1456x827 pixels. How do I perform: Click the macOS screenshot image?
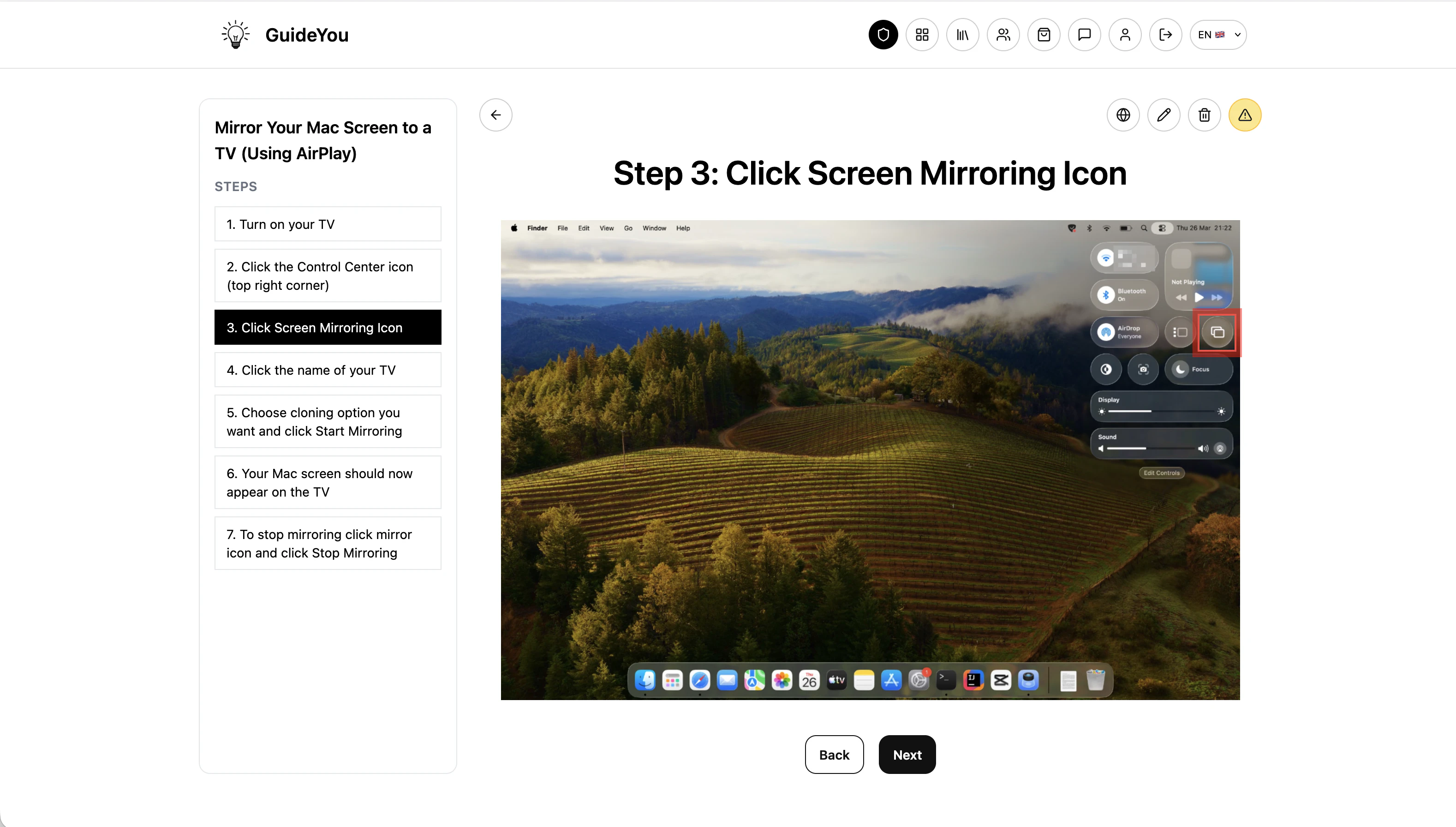pyautogui.click(x=870, y=460)
